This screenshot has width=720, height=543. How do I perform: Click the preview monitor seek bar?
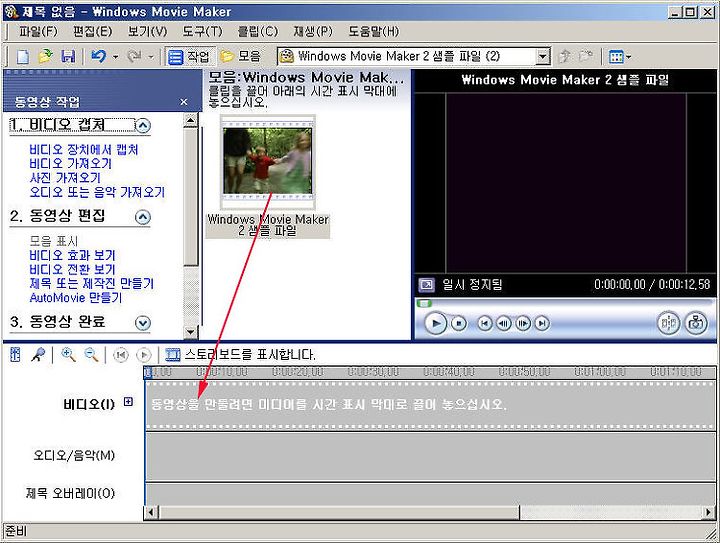(565, 303)
